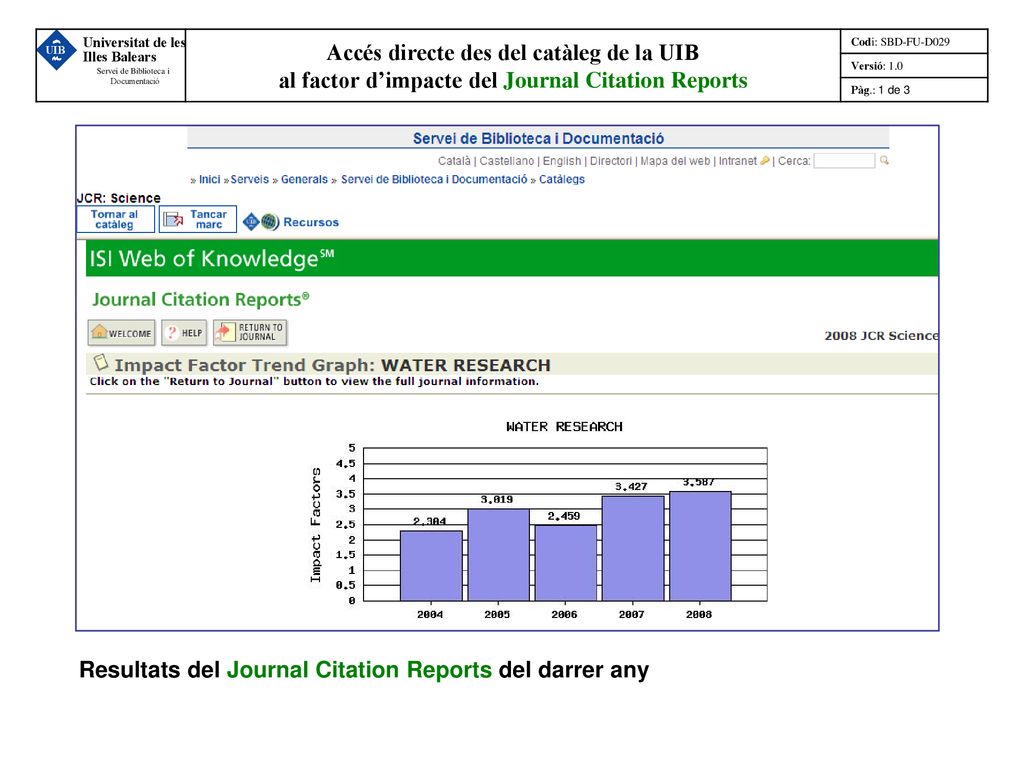This screenshot has height=768, width=1024.
Task: Open the Intranet link
Action: click(x=738, y=161)
